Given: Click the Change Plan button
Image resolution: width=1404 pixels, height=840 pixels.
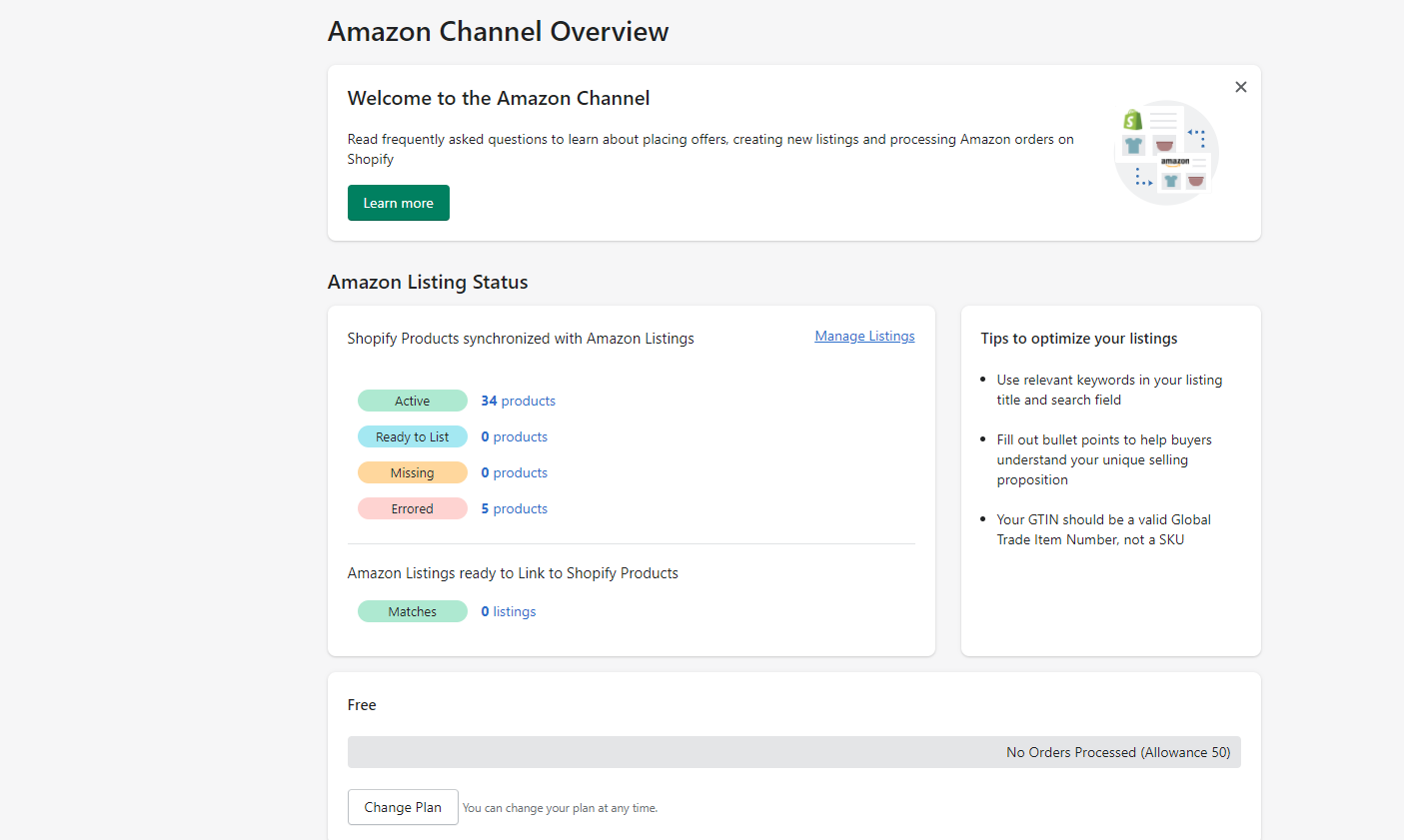Looking at the screenshot, I should (403, 807).
